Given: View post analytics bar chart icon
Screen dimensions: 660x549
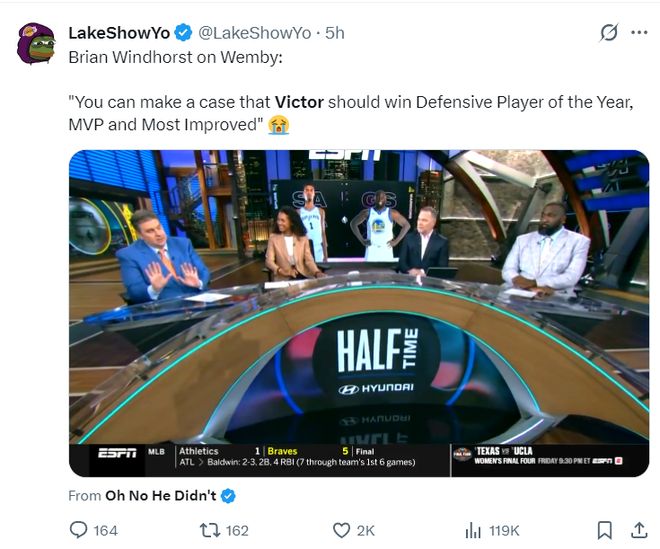Looking at the screenshot, I should (x=473, y=530).
